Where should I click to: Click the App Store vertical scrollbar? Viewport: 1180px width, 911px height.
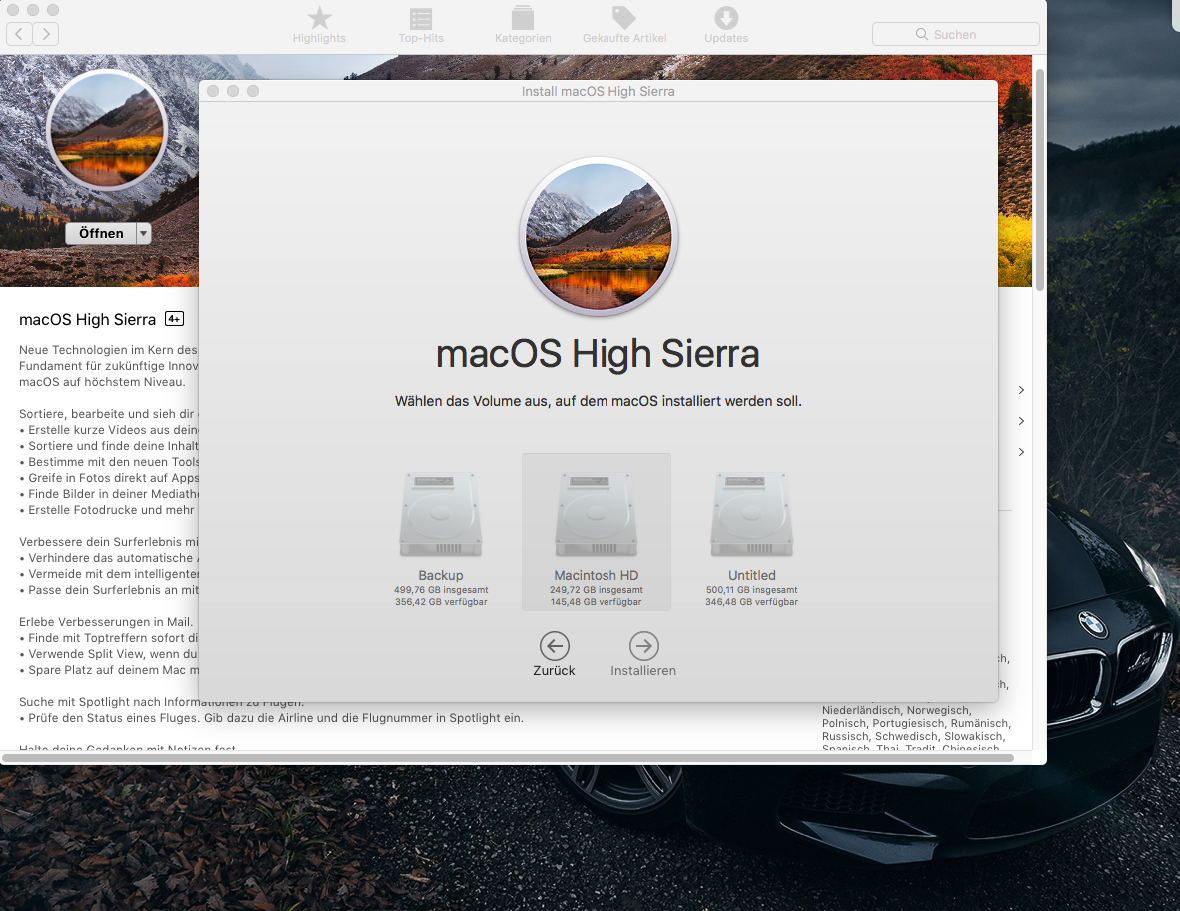(x=1040, y=179)
